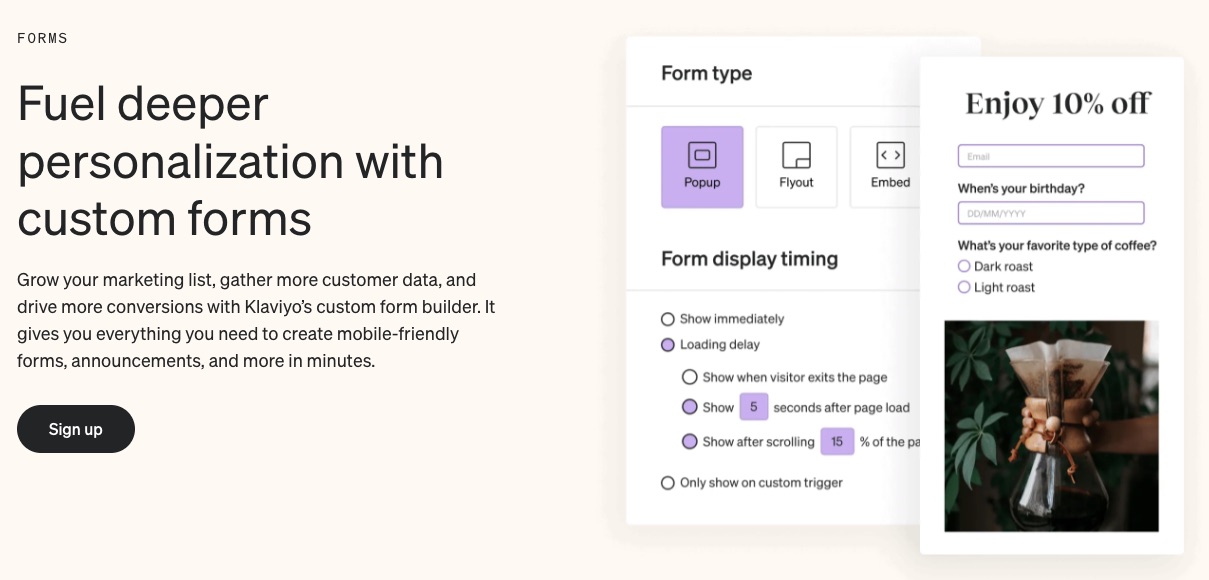
Task: Click What's your favorite type of coffee? label
Action: [1057, 245]
